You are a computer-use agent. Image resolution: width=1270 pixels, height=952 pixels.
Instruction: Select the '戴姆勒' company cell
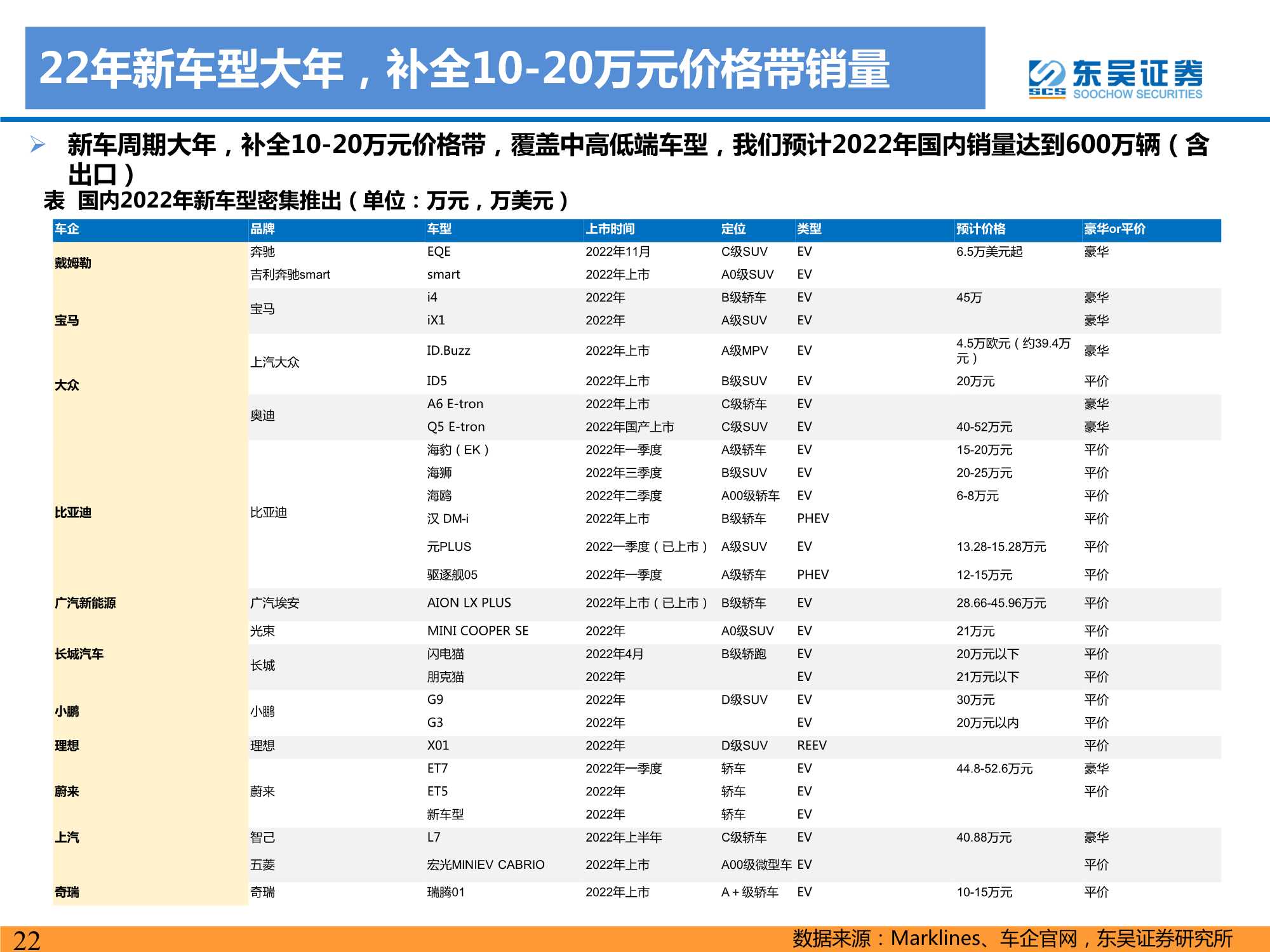pyautogui.click(x=73, y=263)
